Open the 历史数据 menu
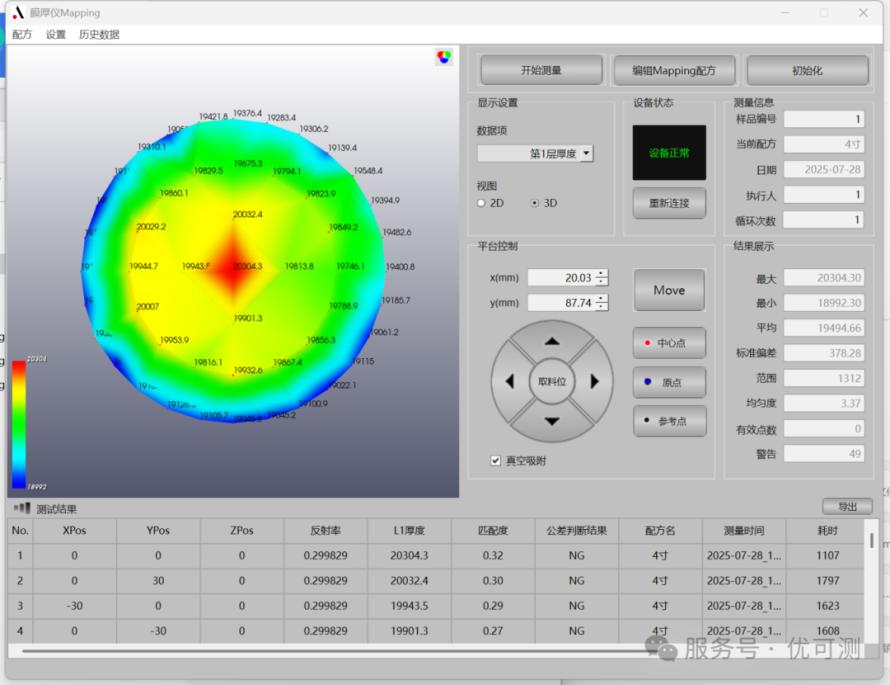The image size is (890, 685). pos(99,34)
